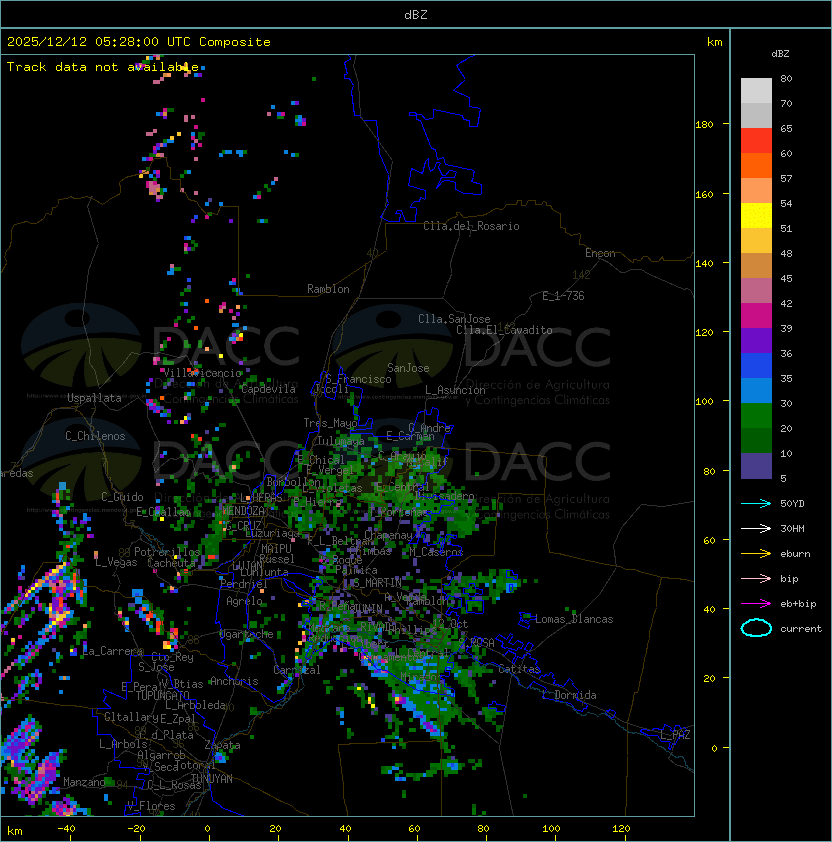Click the pink bip arrow in legend
The width and height of the screenshot is (832, 842).
pos(756,578)
